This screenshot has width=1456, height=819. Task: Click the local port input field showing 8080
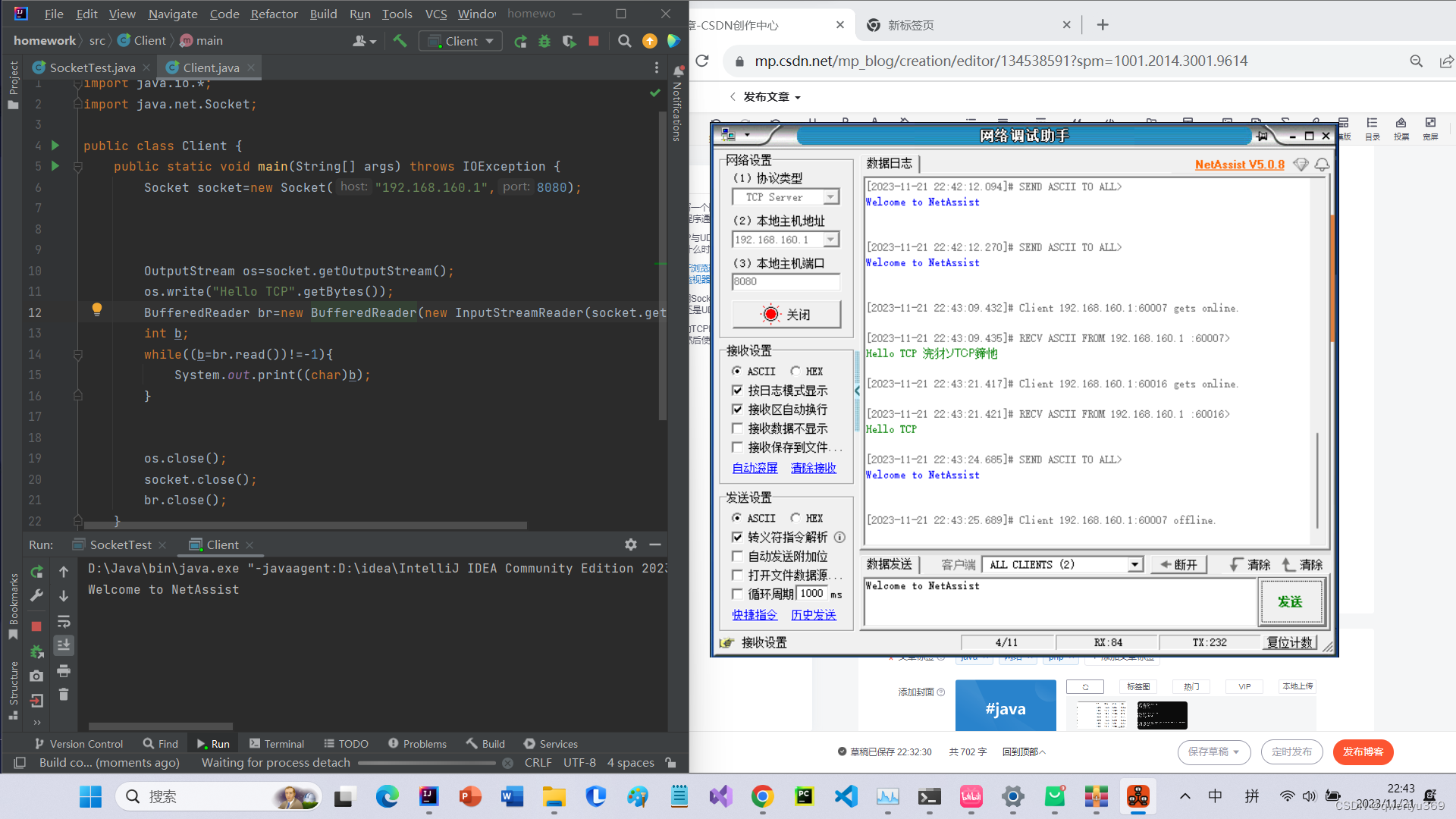(785, 281)
